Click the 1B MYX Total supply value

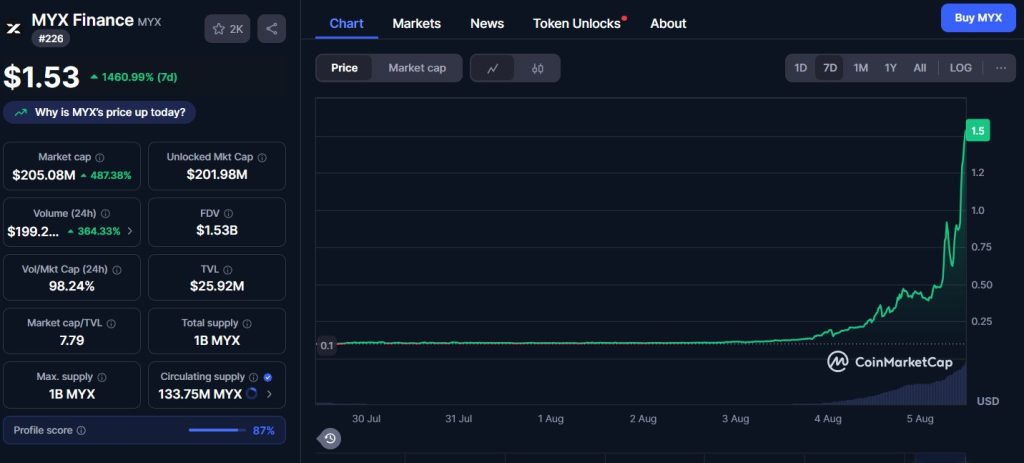point(217,340)
